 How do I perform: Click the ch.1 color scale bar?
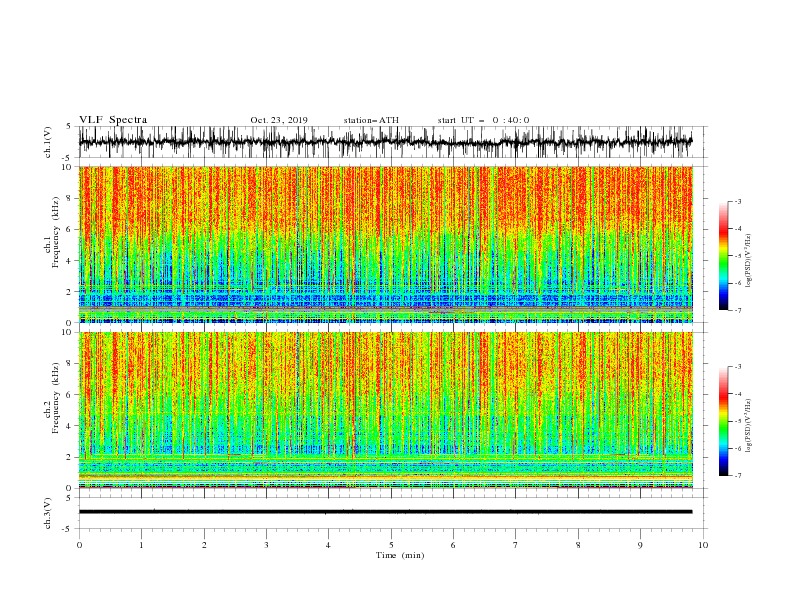click(724, 256)
